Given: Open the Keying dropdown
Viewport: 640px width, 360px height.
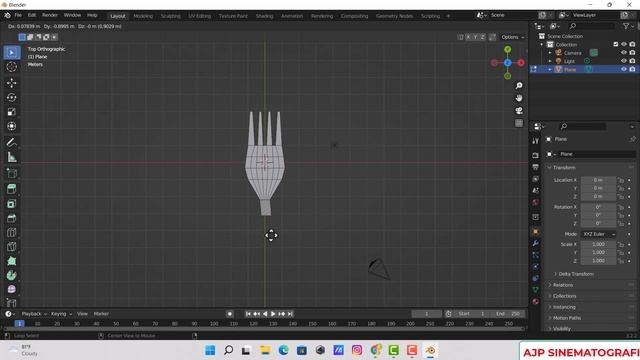Looking at the screenshot, I should point(61,314).
